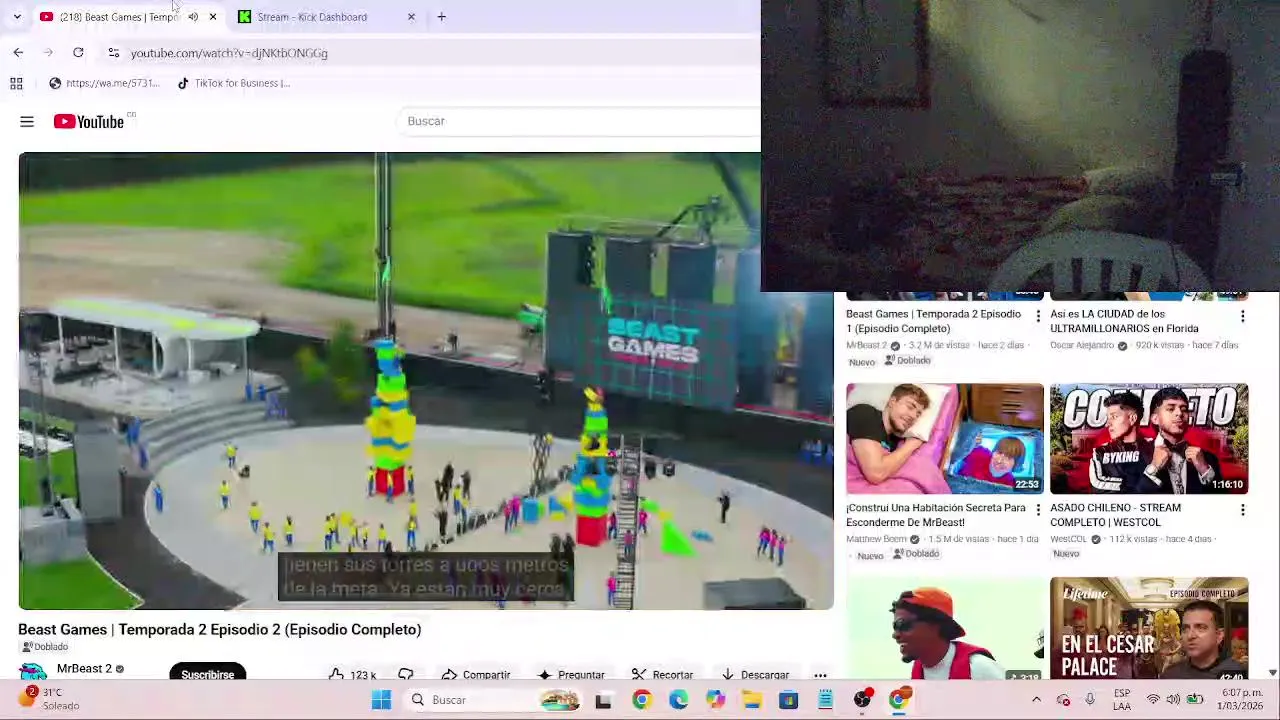Create a clip with Recortar
The image size is (1280, 720).
(x=662, y=675)
